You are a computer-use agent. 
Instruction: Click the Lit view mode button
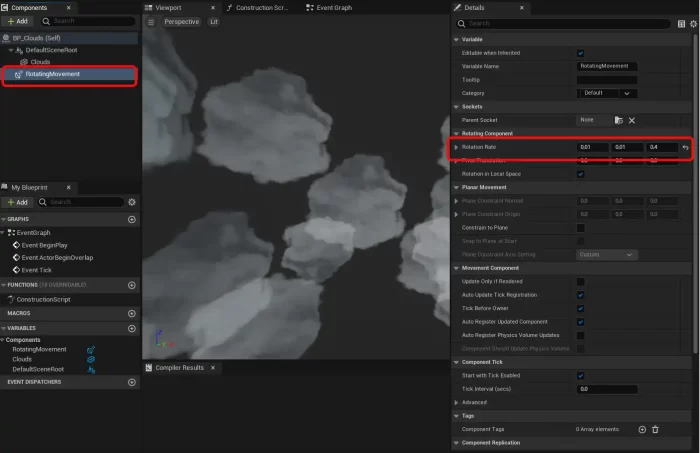tap(212, 21)
